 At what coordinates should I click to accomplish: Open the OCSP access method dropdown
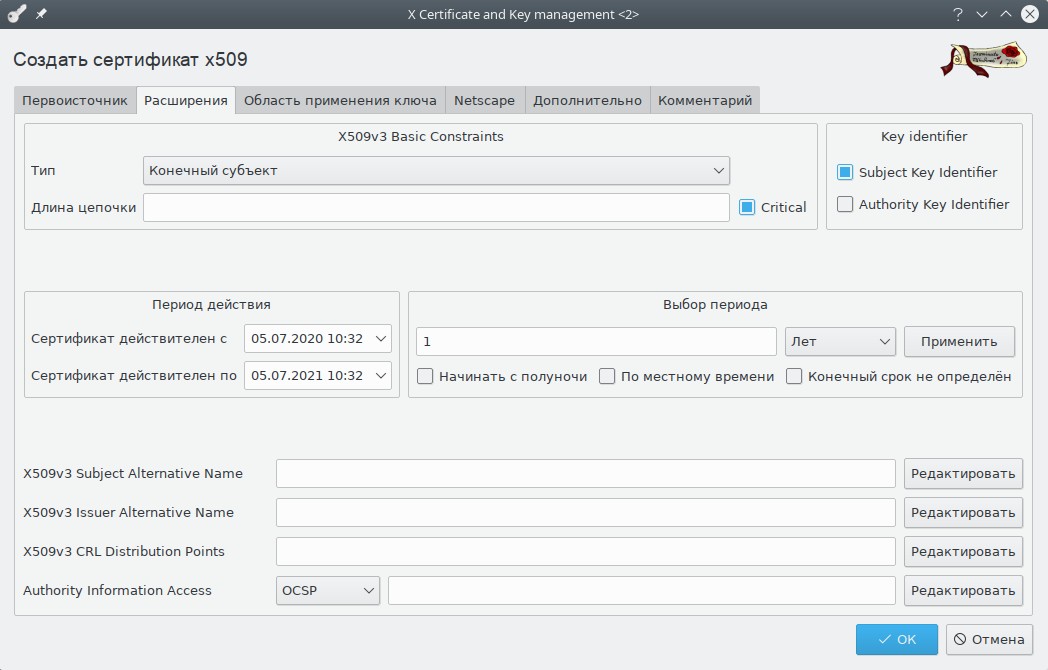pos(328,590)
